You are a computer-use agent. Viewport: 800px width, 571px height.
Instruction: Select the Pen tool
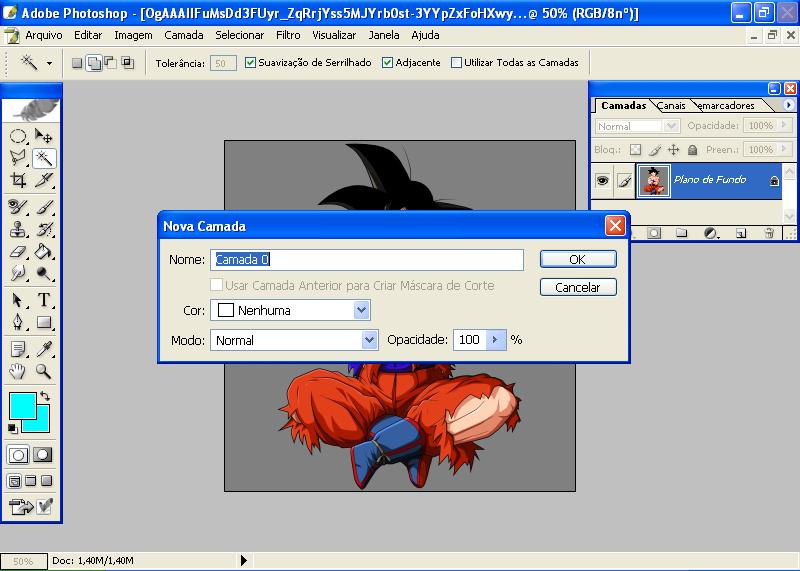tap(18, 322)
